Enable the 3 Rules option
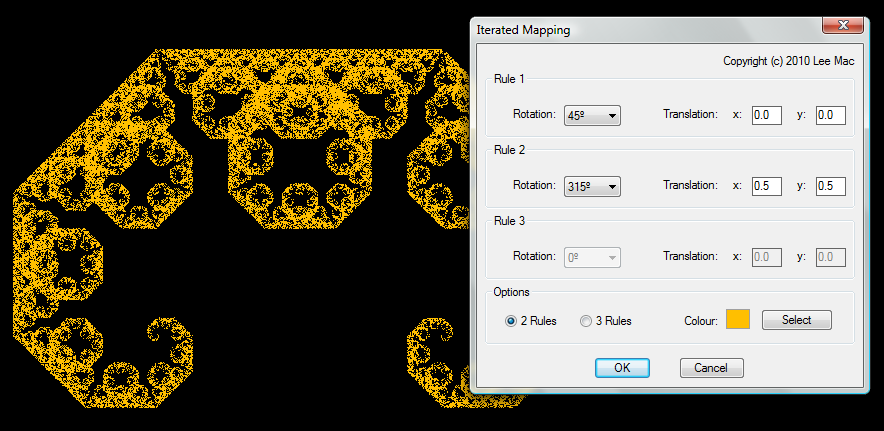This screenshot has height=431, width=884. (586, 321)
